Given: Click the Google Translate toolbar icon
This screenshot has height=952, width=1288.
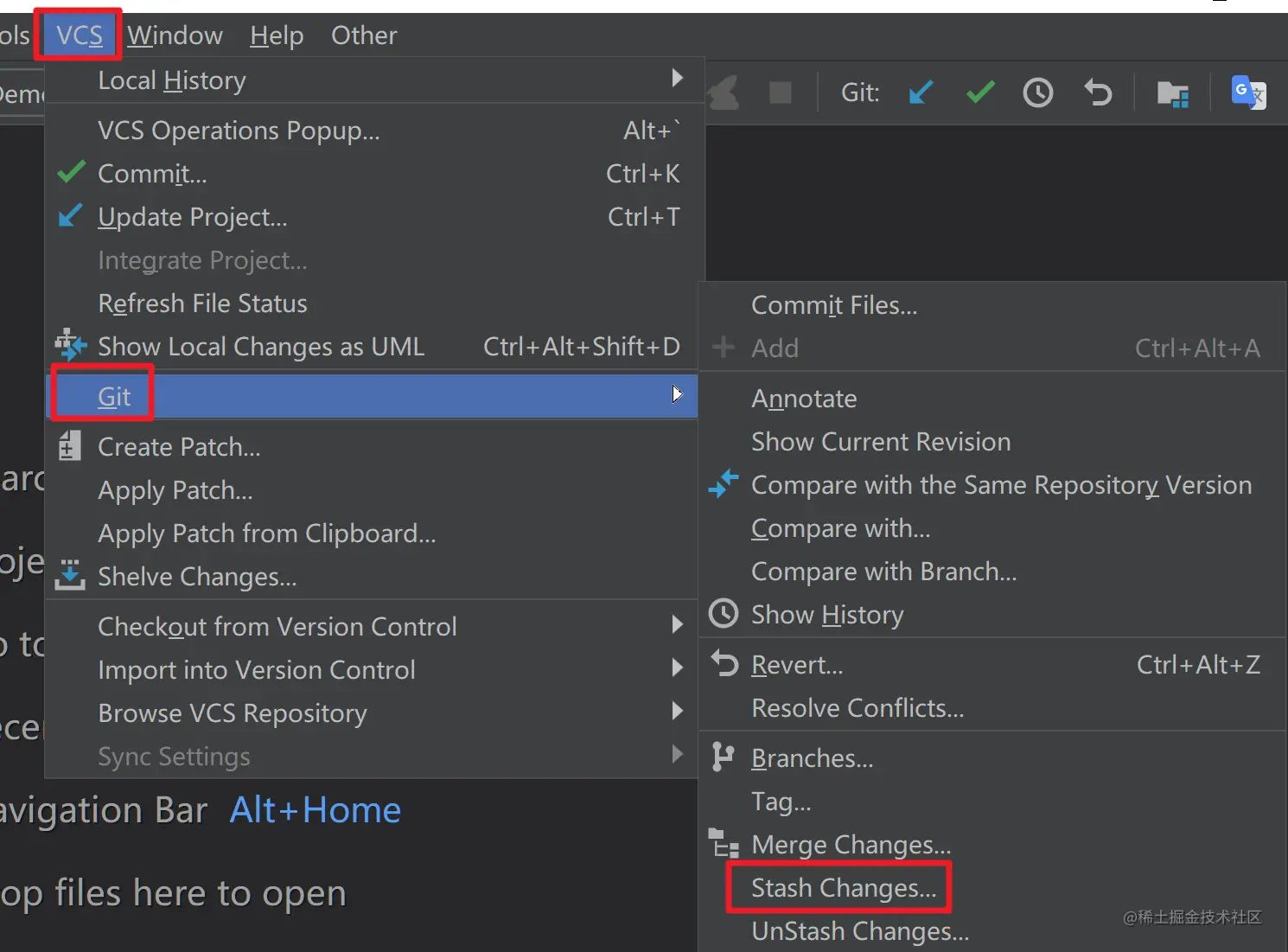Looking at the screenshot, I should pyautogui.click(x=1248, y=92).
